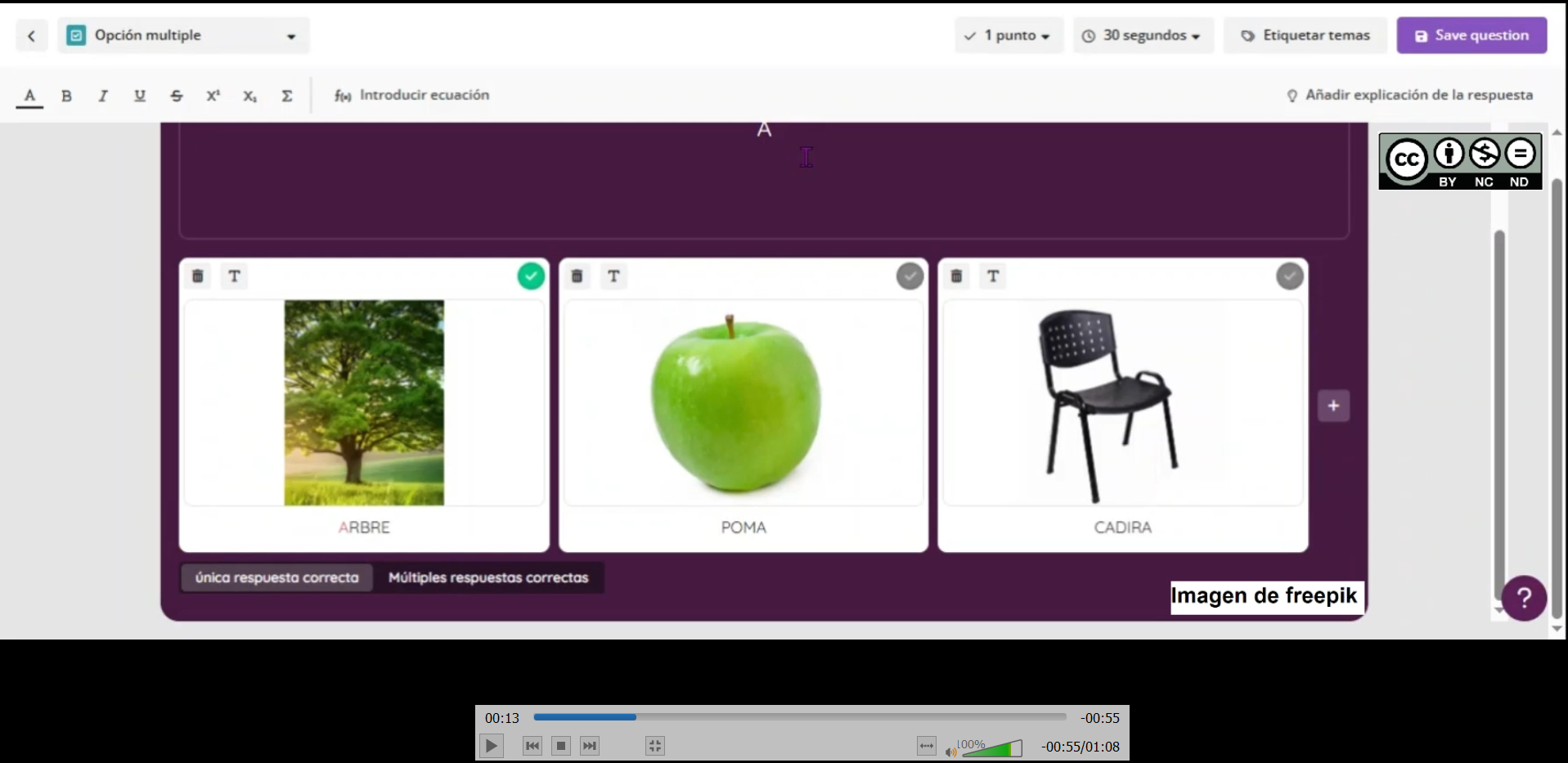The height and width of the screenshot is (763, 1568).
Task: Mark POMA as the correct answer
Action: (x=910, y=276)
